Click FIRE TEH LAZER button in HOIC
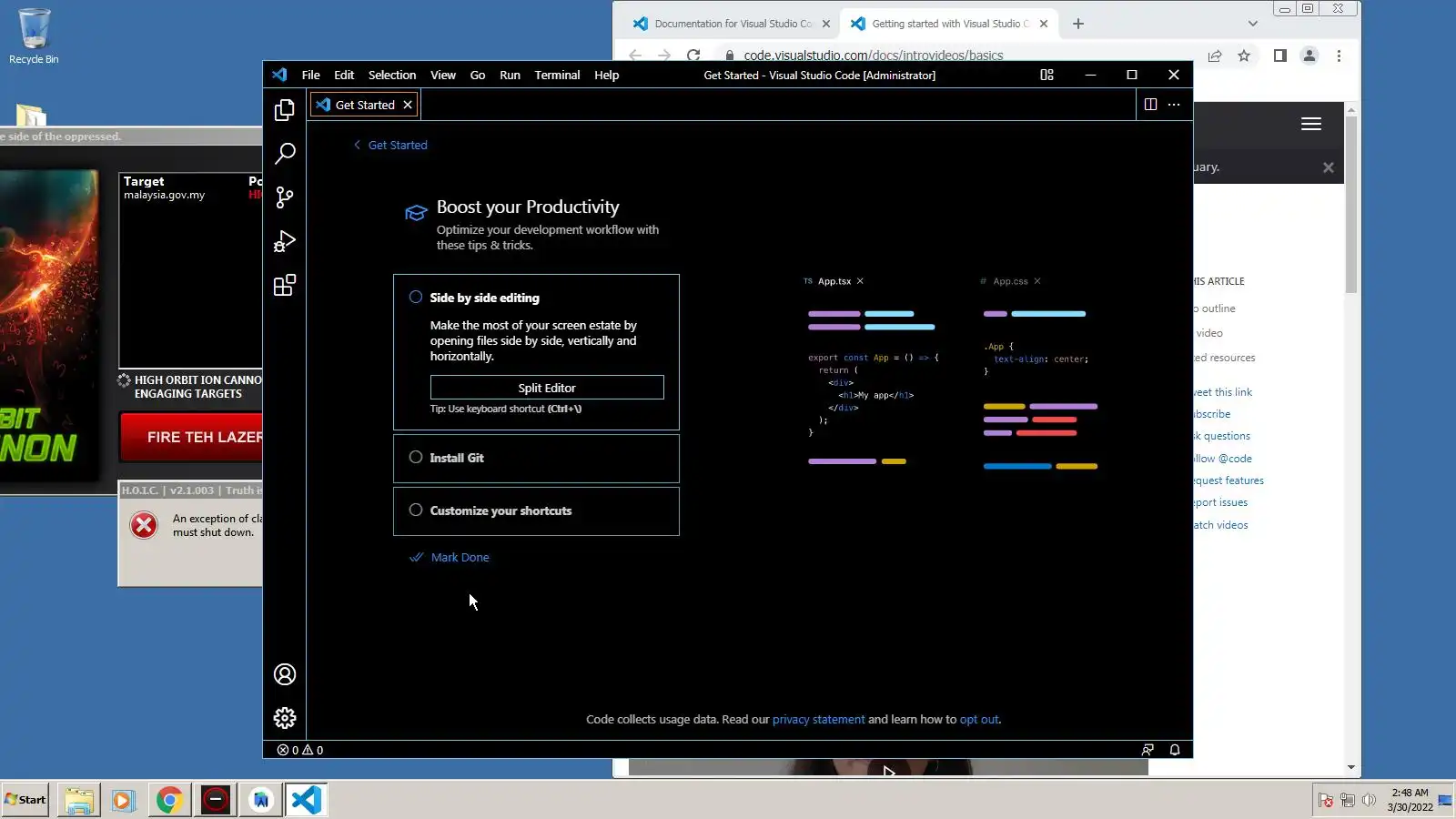The image size is (1456, 819). pyautogui.click(x=191, y=438)
